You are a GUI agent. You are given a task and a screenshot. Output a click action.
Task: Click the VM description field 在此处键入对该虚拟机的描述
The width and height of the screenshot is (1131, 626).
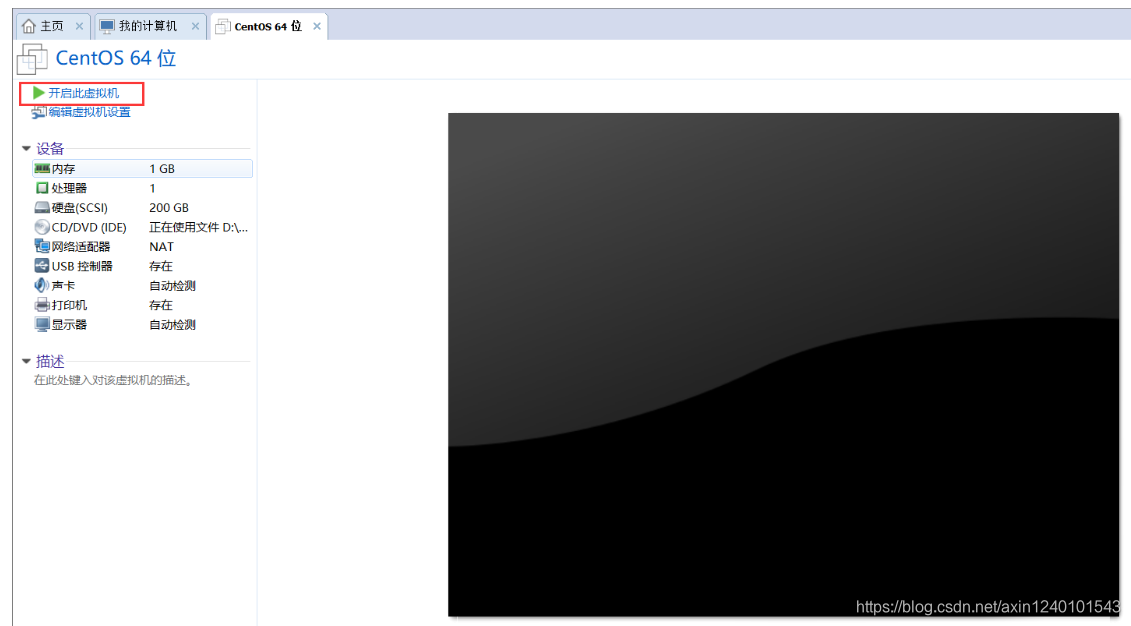pyautogui.click(x=114, y=380)
